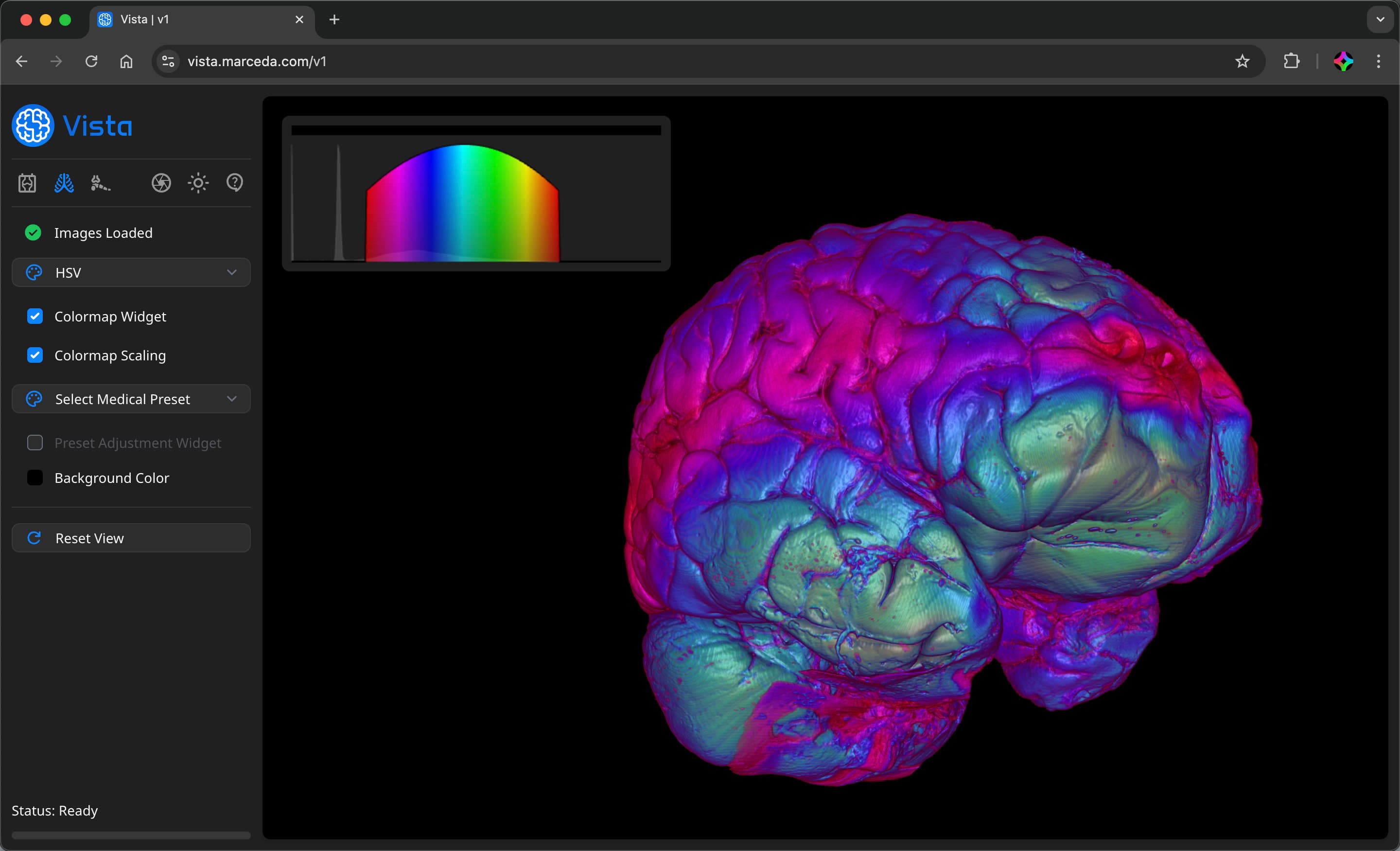Uncheck the Colormap Widget option
Viewport: 1400px width, 851px height.
coord(35,316)
